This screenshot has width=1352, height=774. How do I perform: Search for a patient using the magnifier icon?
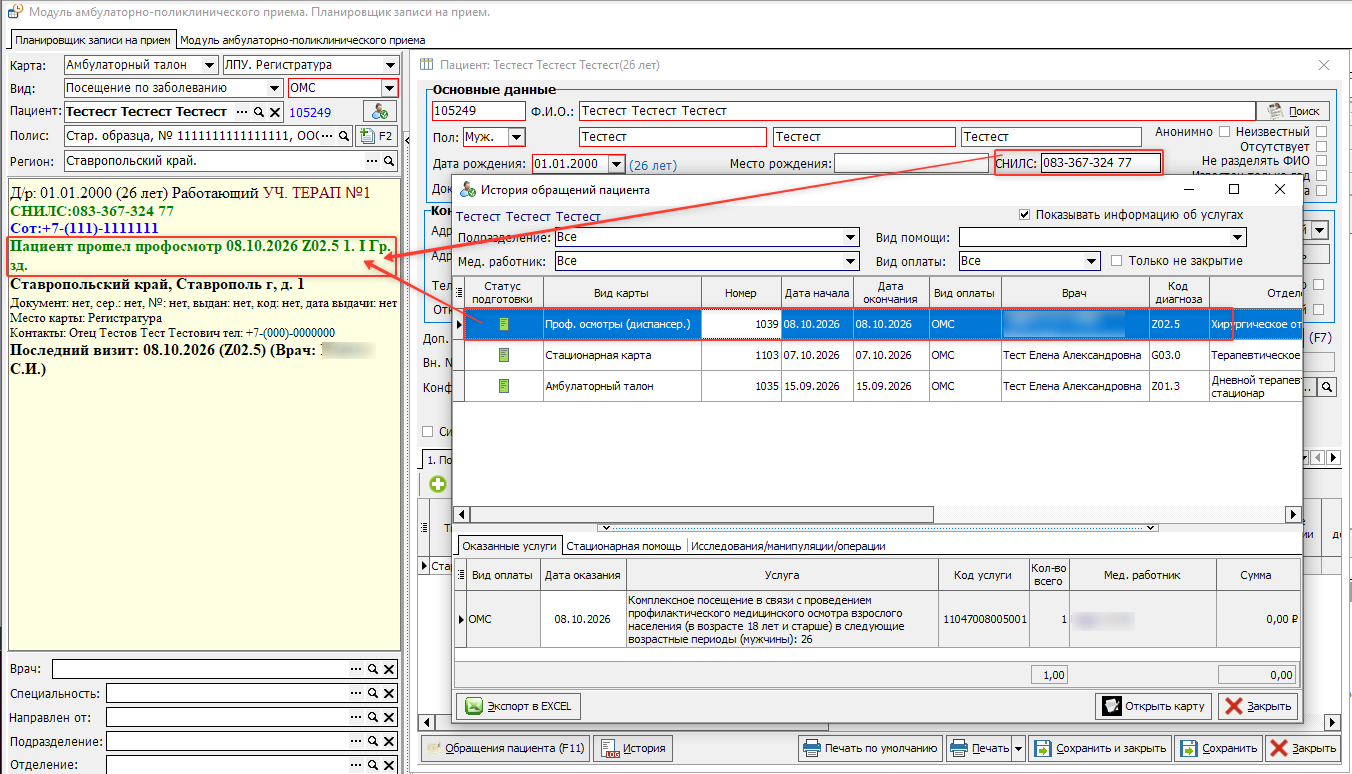point(258,112)
